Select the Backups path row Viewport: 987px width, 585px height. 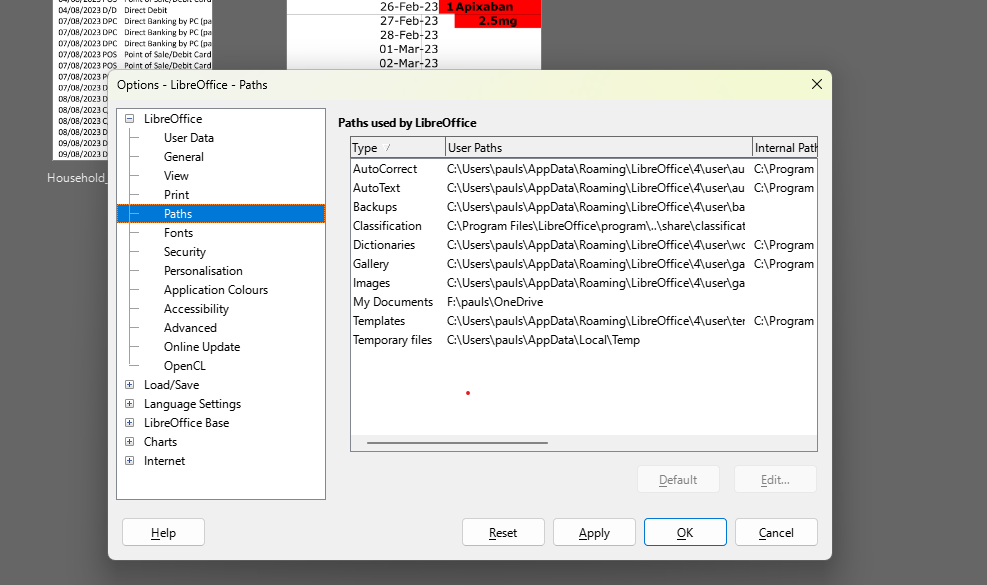pos(584,207)
